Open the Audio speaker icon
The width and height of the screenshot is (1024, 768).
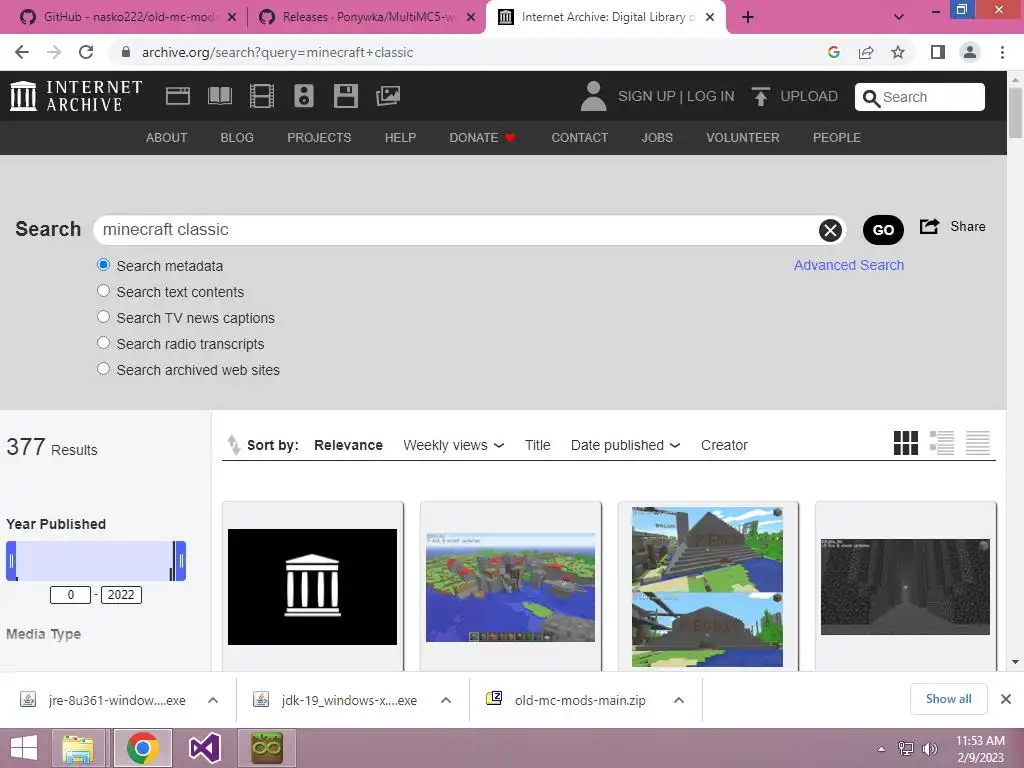coord(304,96)
